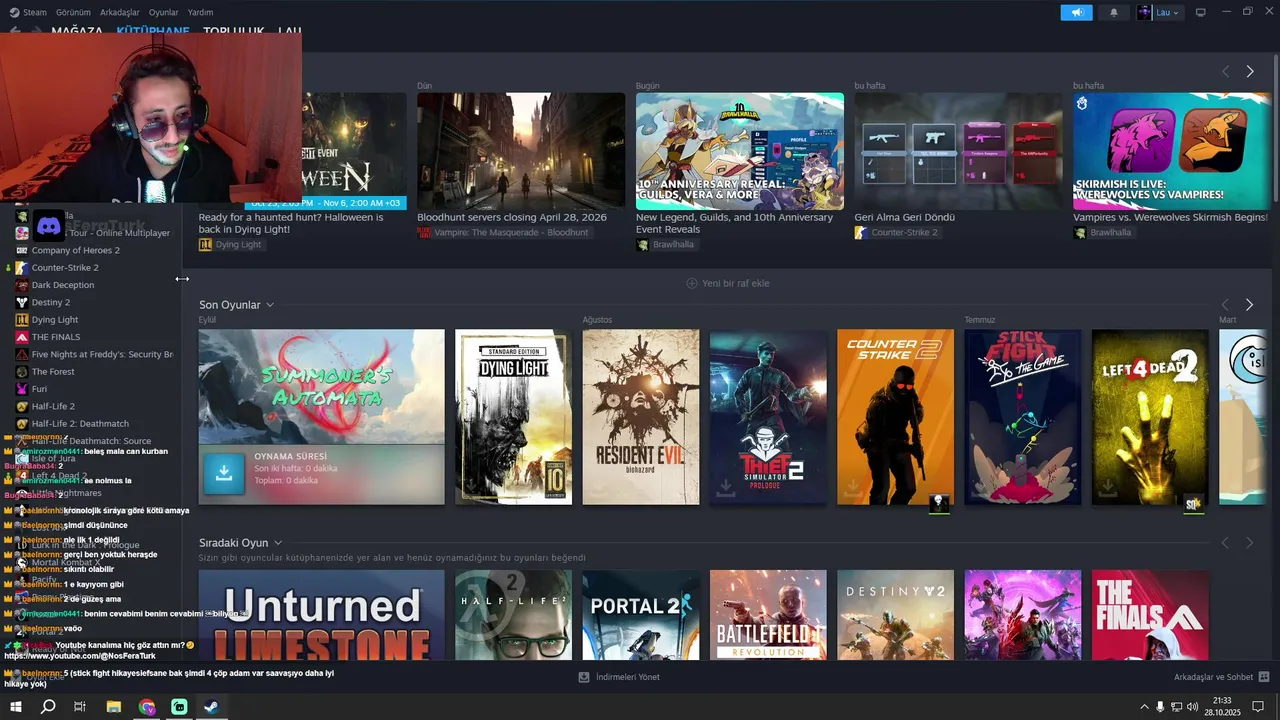Expand the Son Oyunlar shelf dropdown

270,305
